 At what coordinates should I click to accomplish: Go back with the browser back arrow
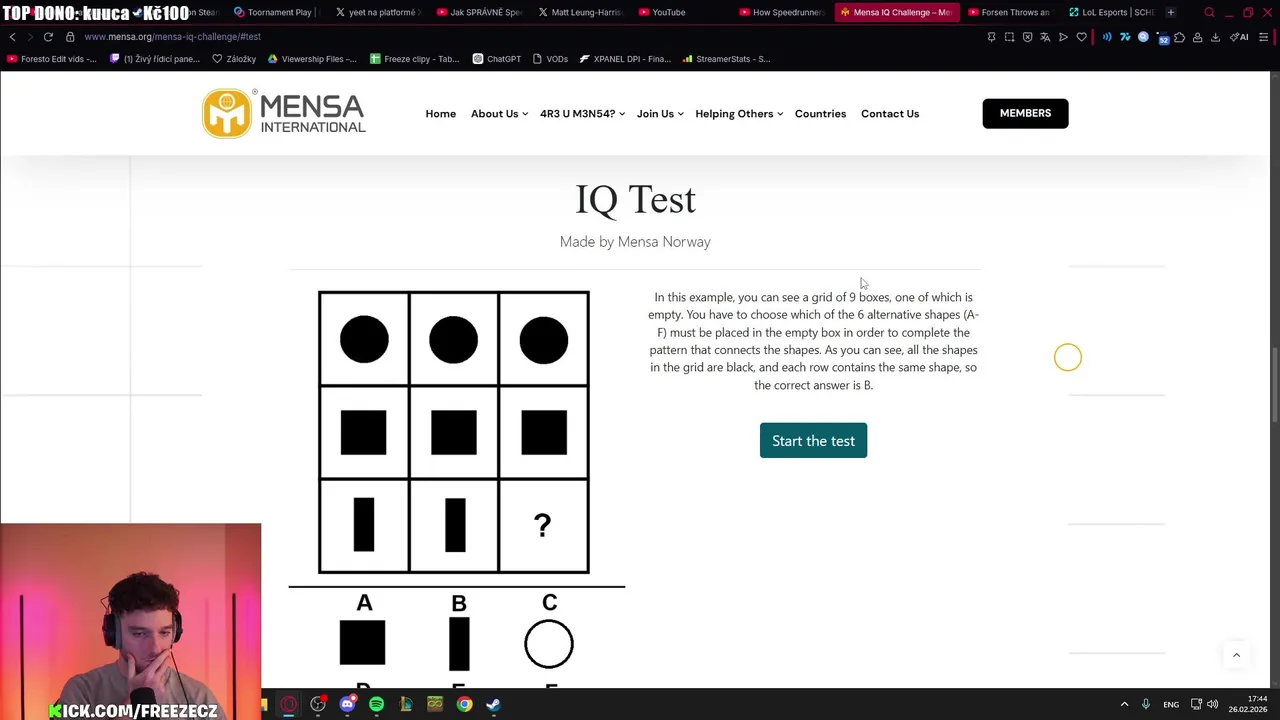pos(12,37)
